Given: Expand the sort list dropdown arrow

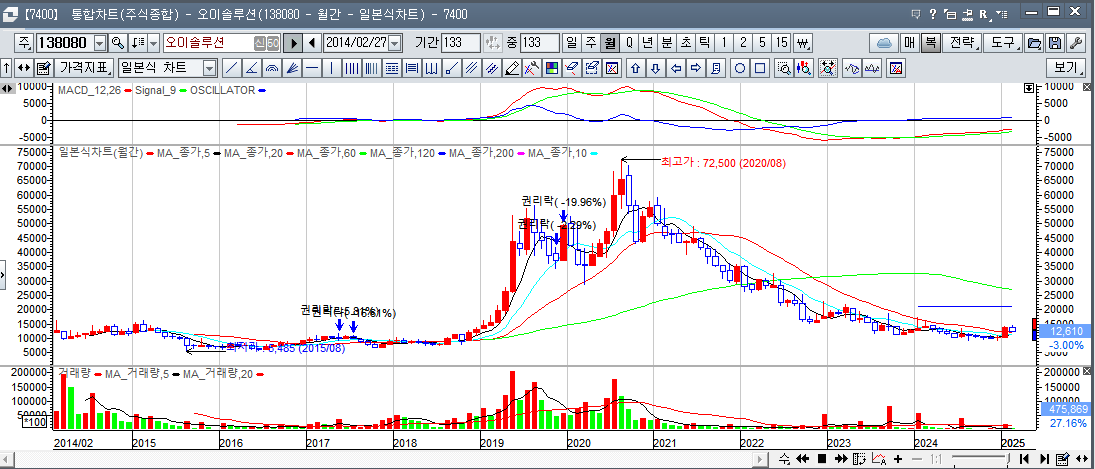Looking at the screenshot, I should point(154,43).
